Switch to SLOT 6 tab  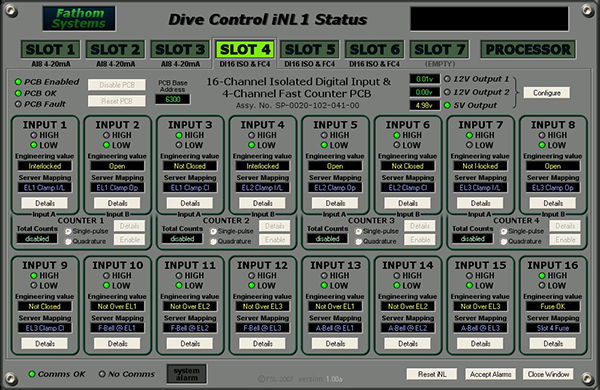coord(375,49)
